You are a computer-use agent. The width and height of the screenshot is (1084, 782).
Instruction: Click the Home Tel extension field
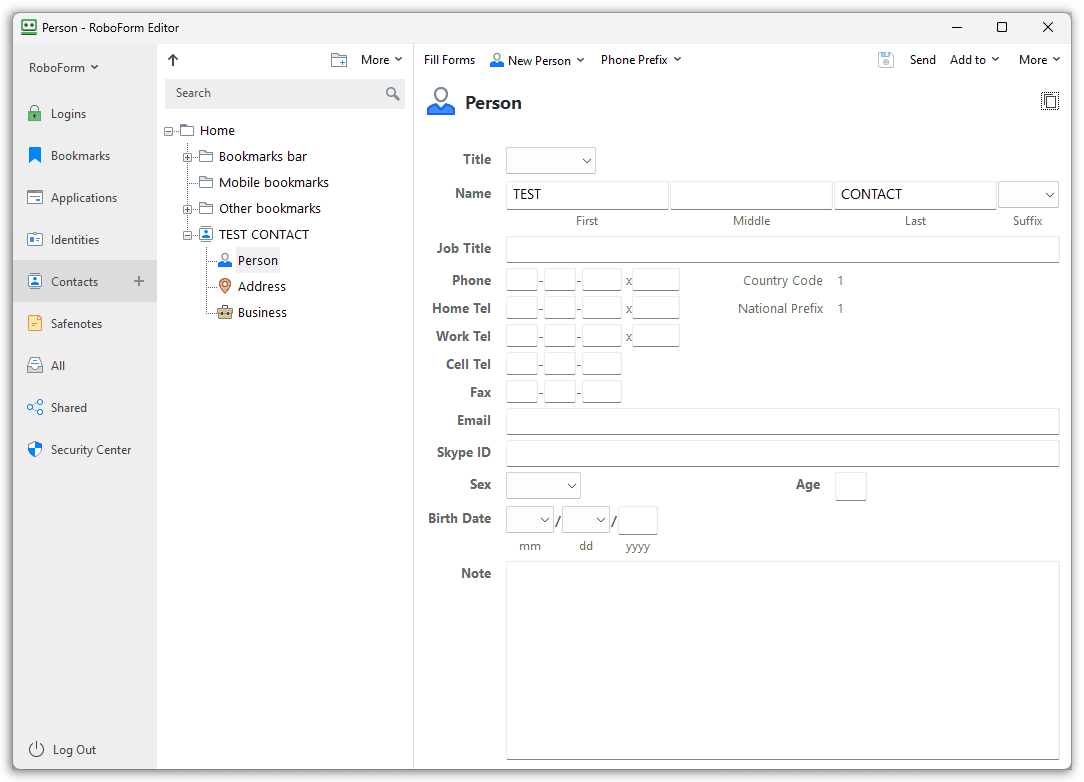[655, 308]
